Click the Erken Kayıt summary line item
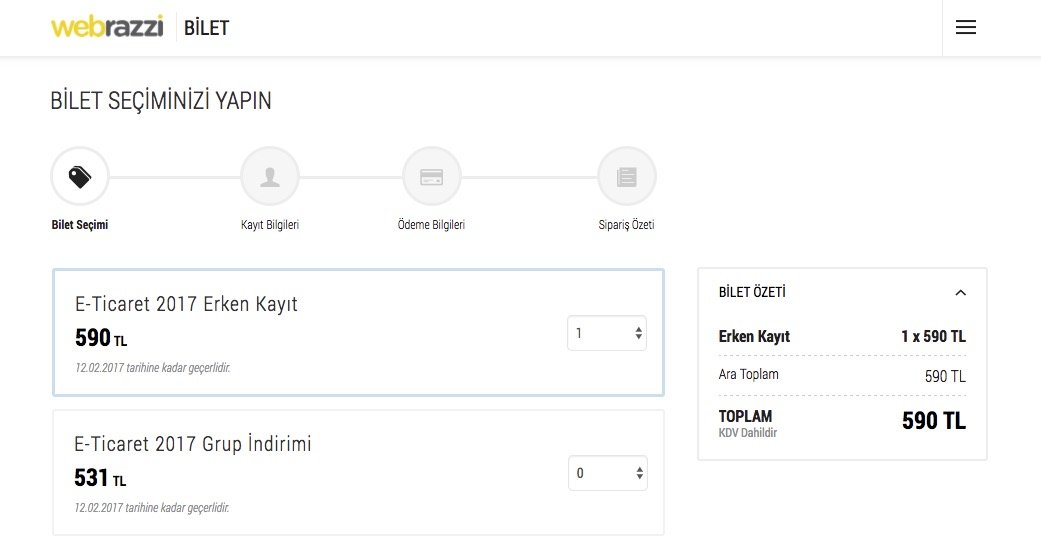The height and width of the screenshot is (543, 1041). (754, 336)
